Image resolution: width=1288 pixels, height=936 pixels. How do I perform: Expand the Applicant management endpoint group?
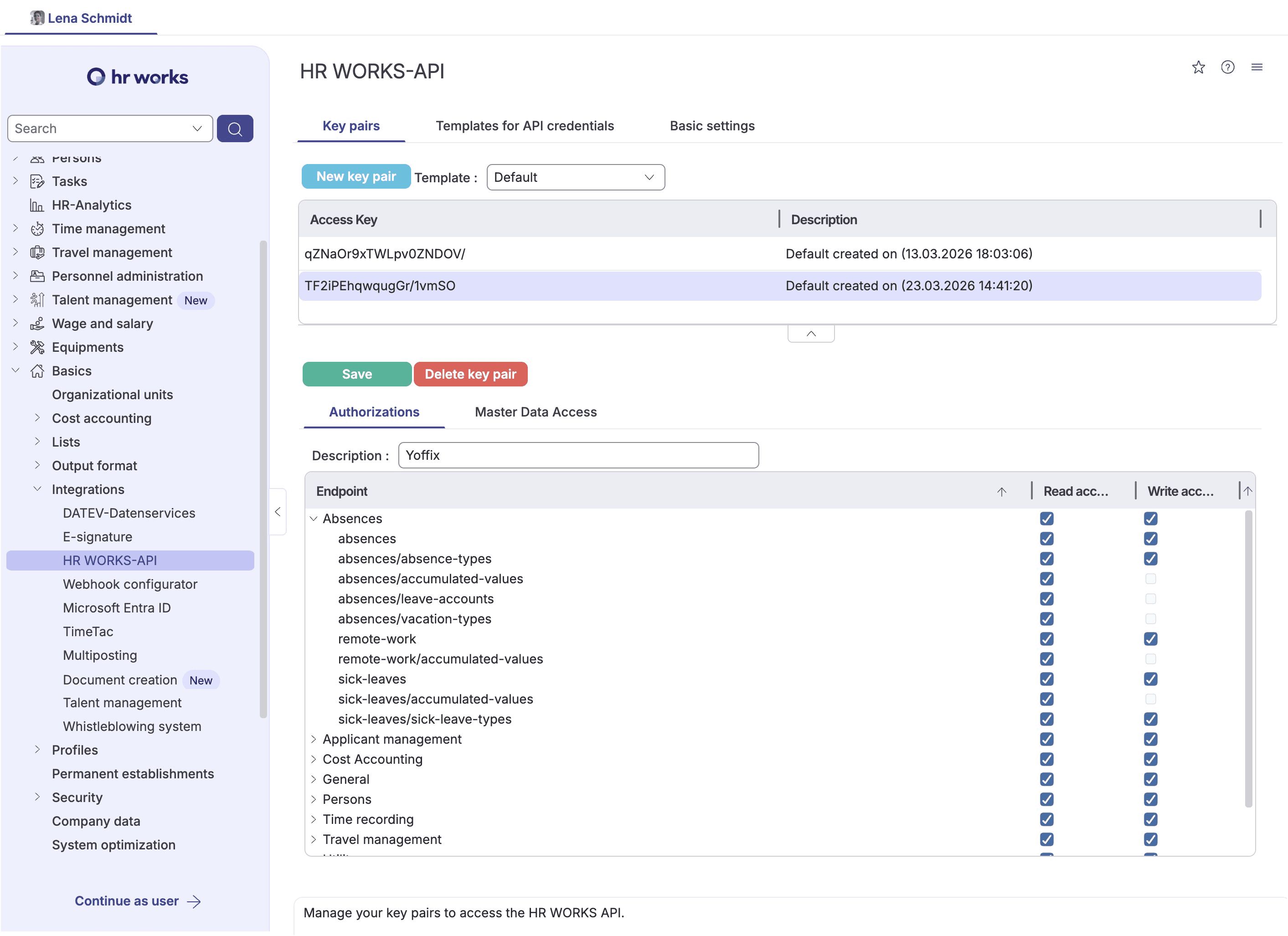click(314, 739)
